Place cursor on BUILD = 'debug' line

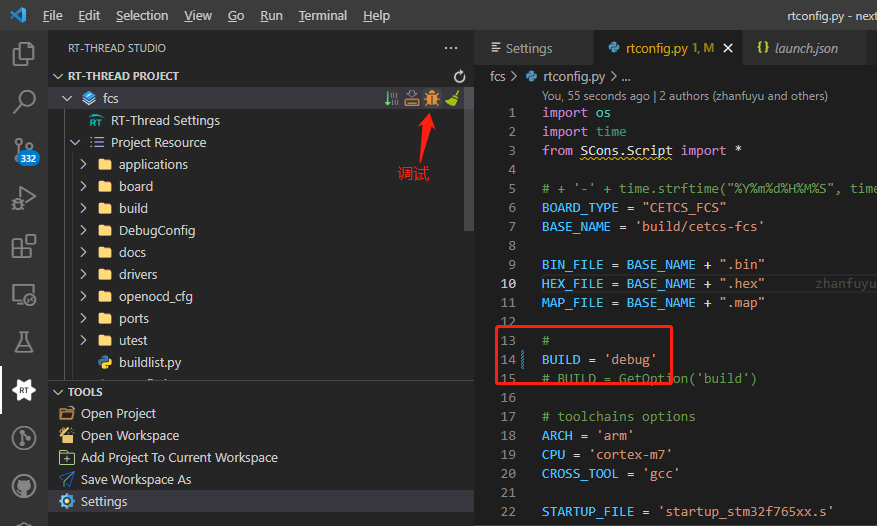point(598,359)
